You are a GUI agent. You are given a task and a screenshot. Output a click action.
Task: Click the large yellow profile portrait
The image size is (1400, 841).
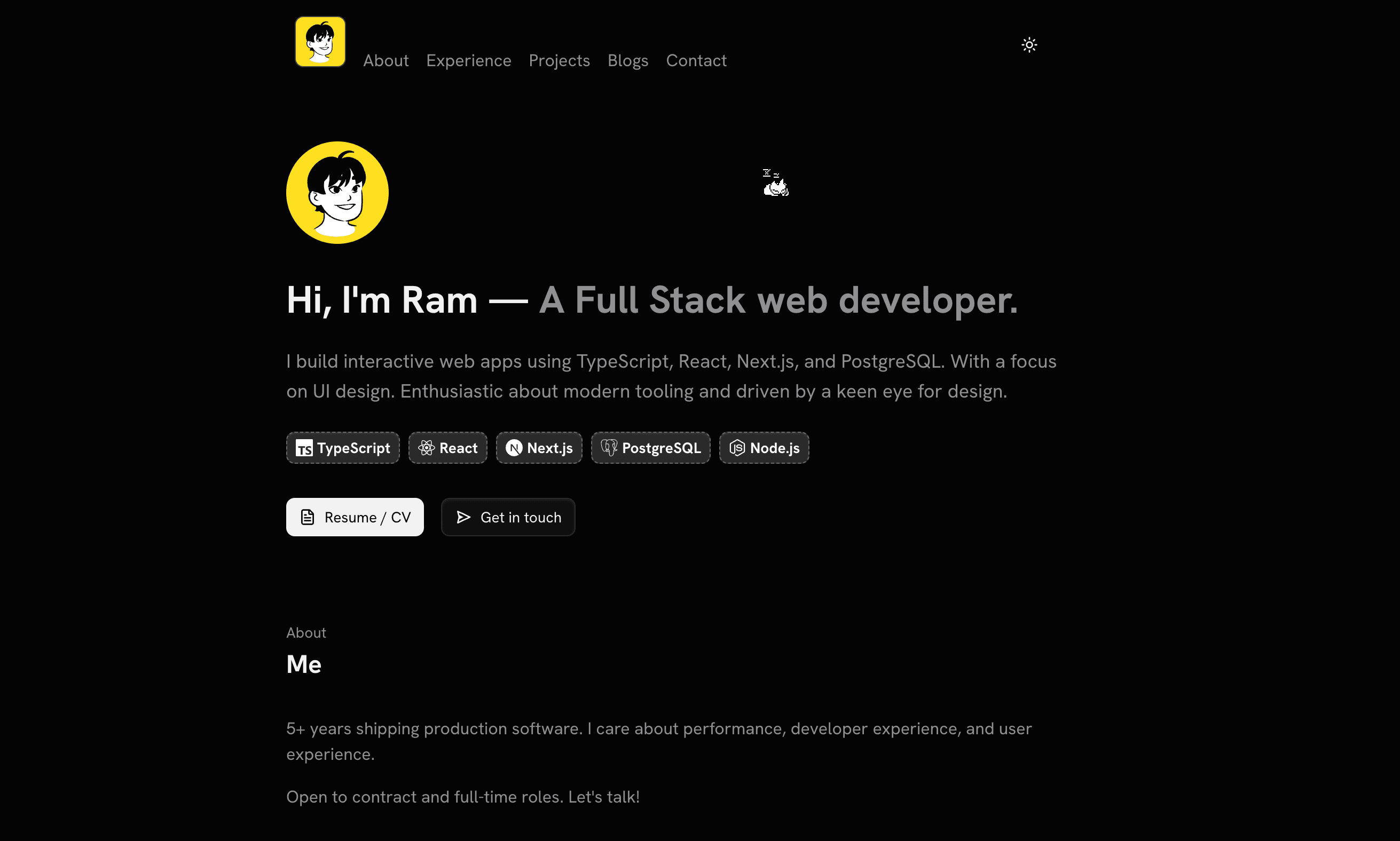(337, 193)
